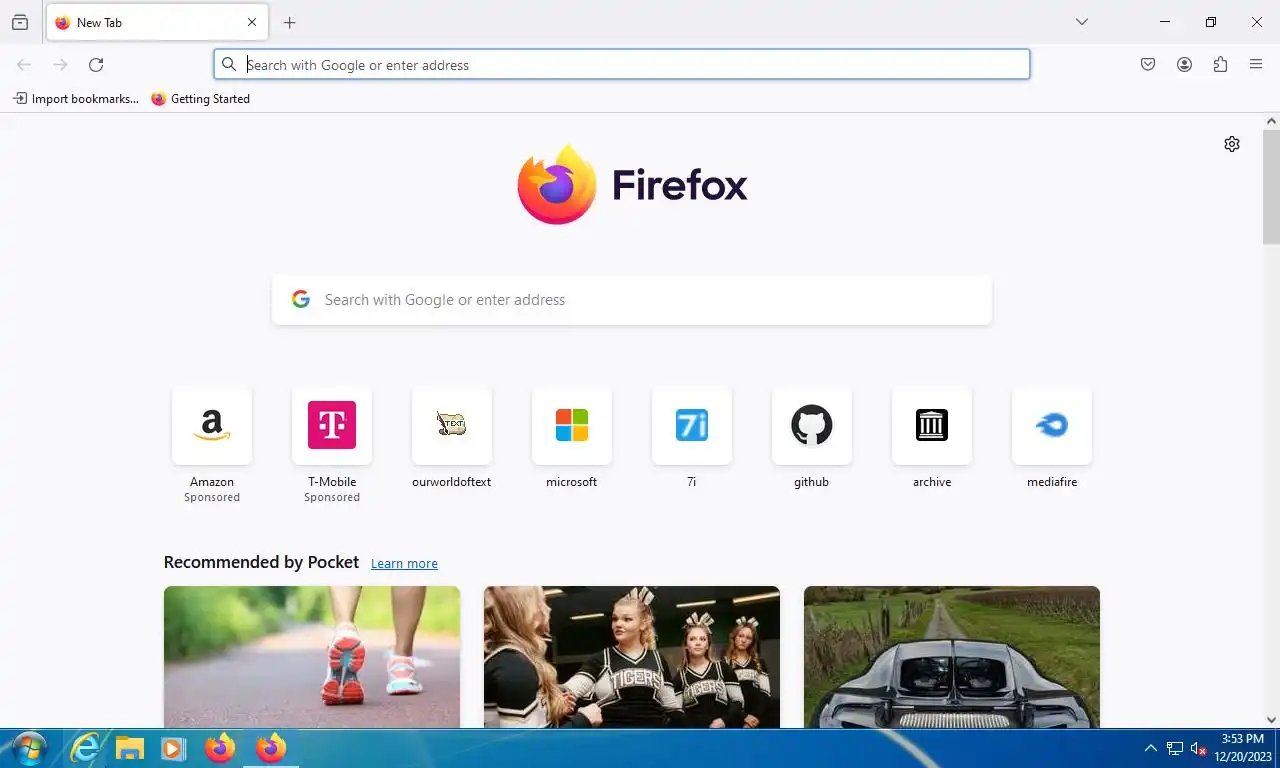
Task: Click the Recommended by Pocket heading
Action: click(x=261, y=562)
